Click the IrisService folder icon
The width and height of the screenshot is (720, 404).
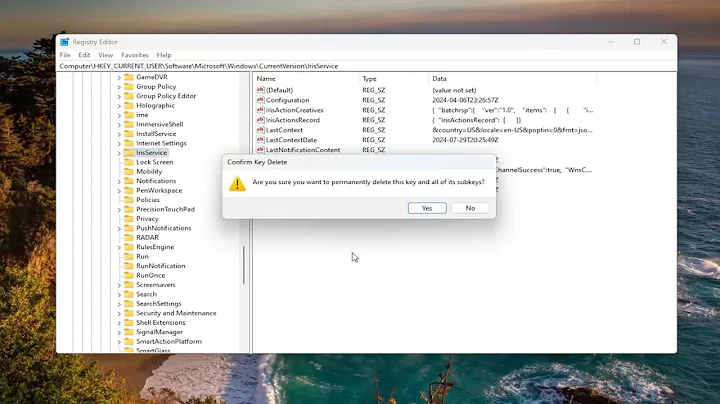coord(129,152)
